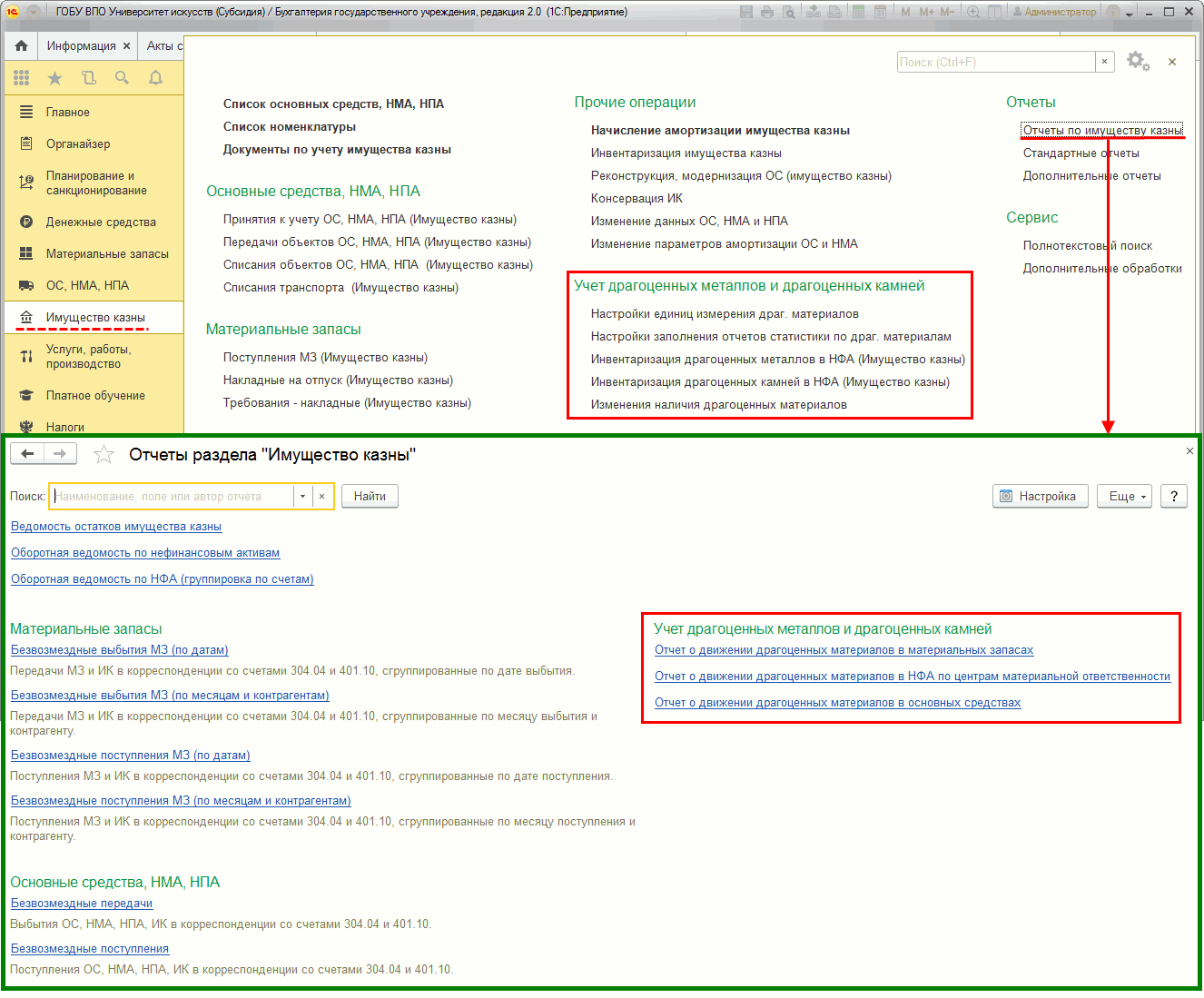Open Список номенклатуры link

point(290,127)
